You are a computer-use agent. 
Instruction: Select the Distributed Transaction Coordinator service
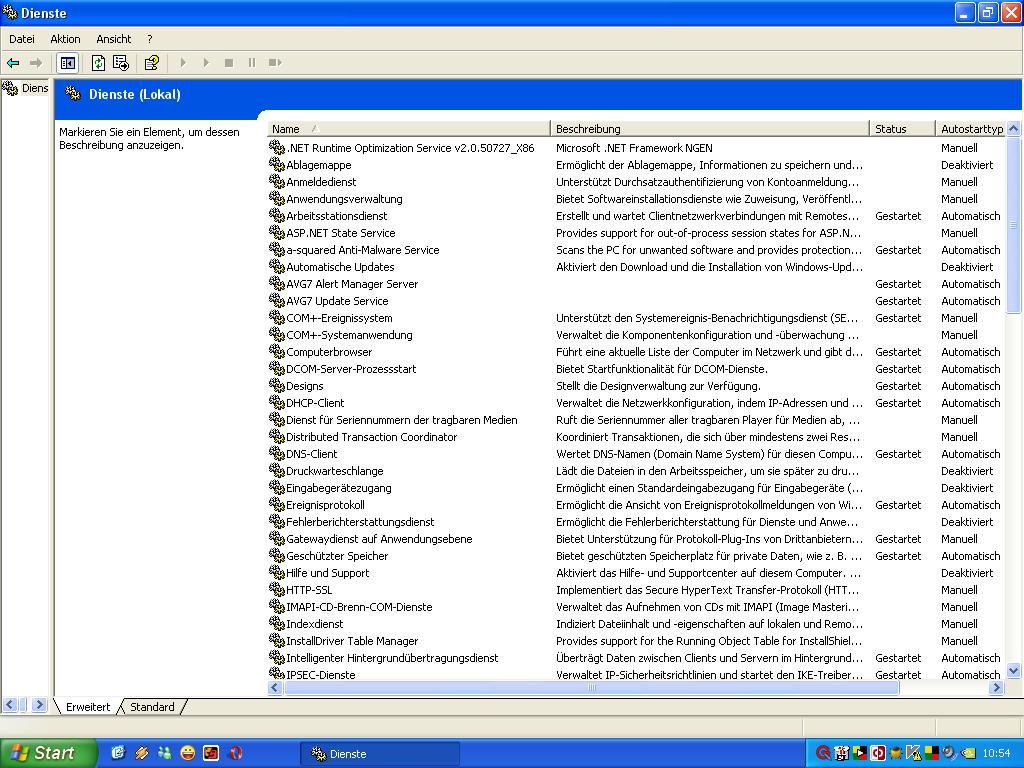tap(372, 436)
